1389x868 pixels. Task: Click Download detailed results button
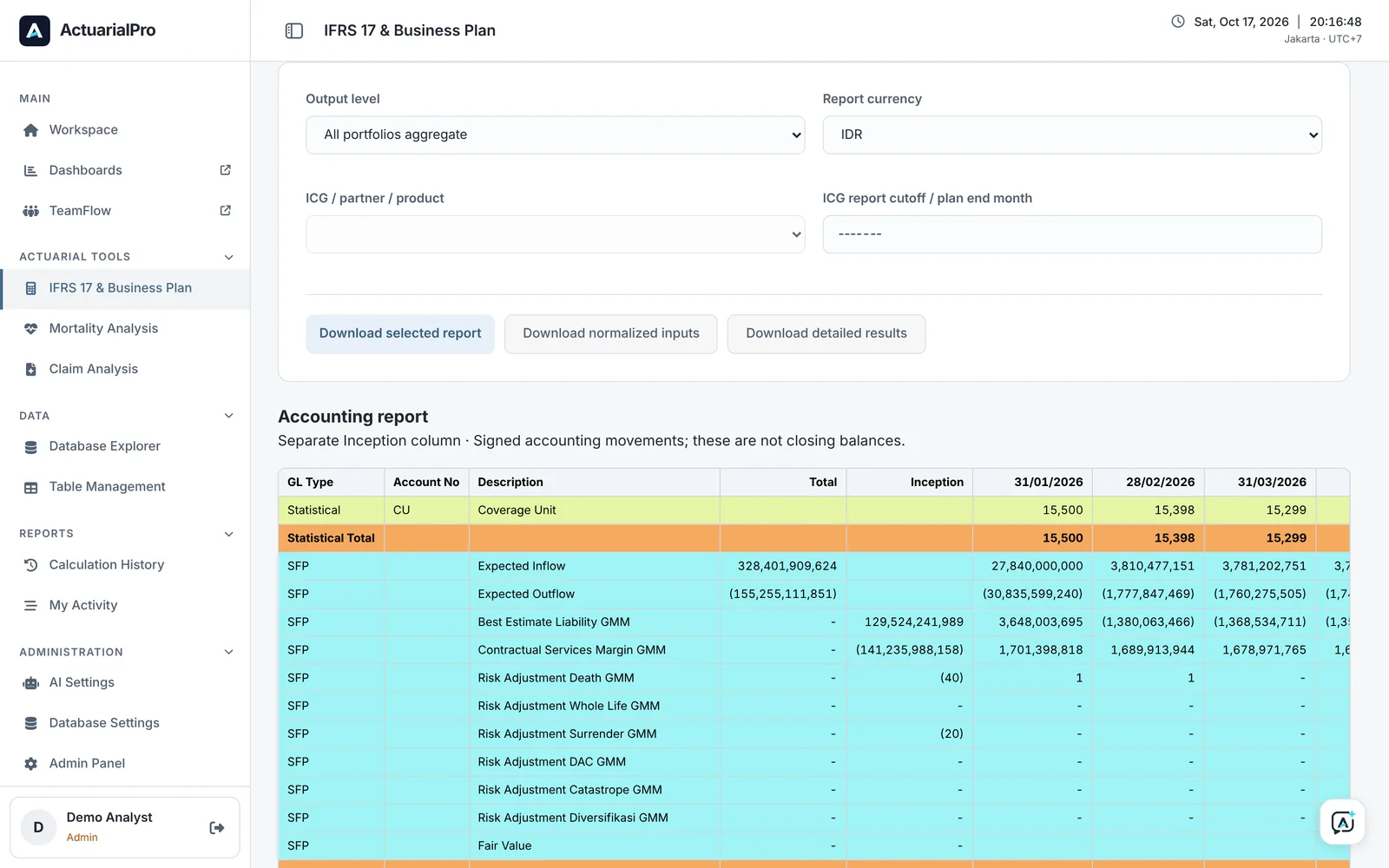tap(826, 334)
